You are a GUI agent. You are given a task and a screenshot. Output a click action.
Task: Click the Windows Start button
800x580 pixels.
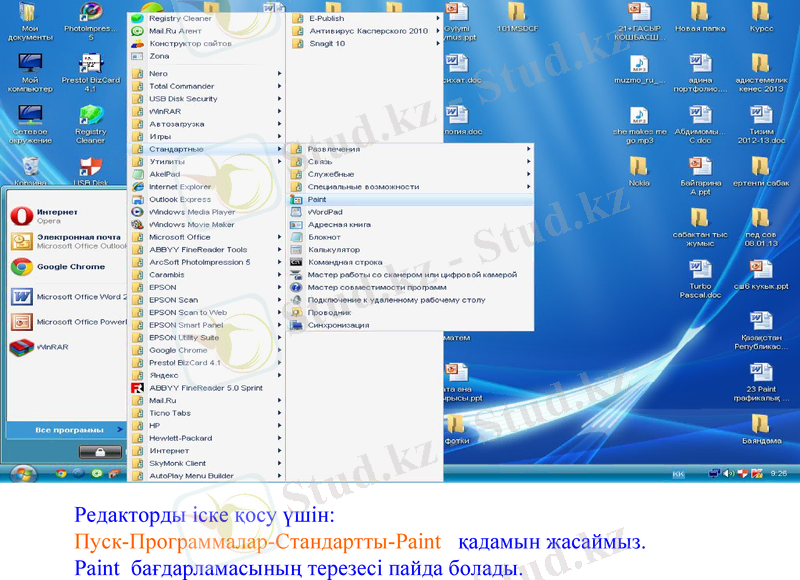point(22,473)
